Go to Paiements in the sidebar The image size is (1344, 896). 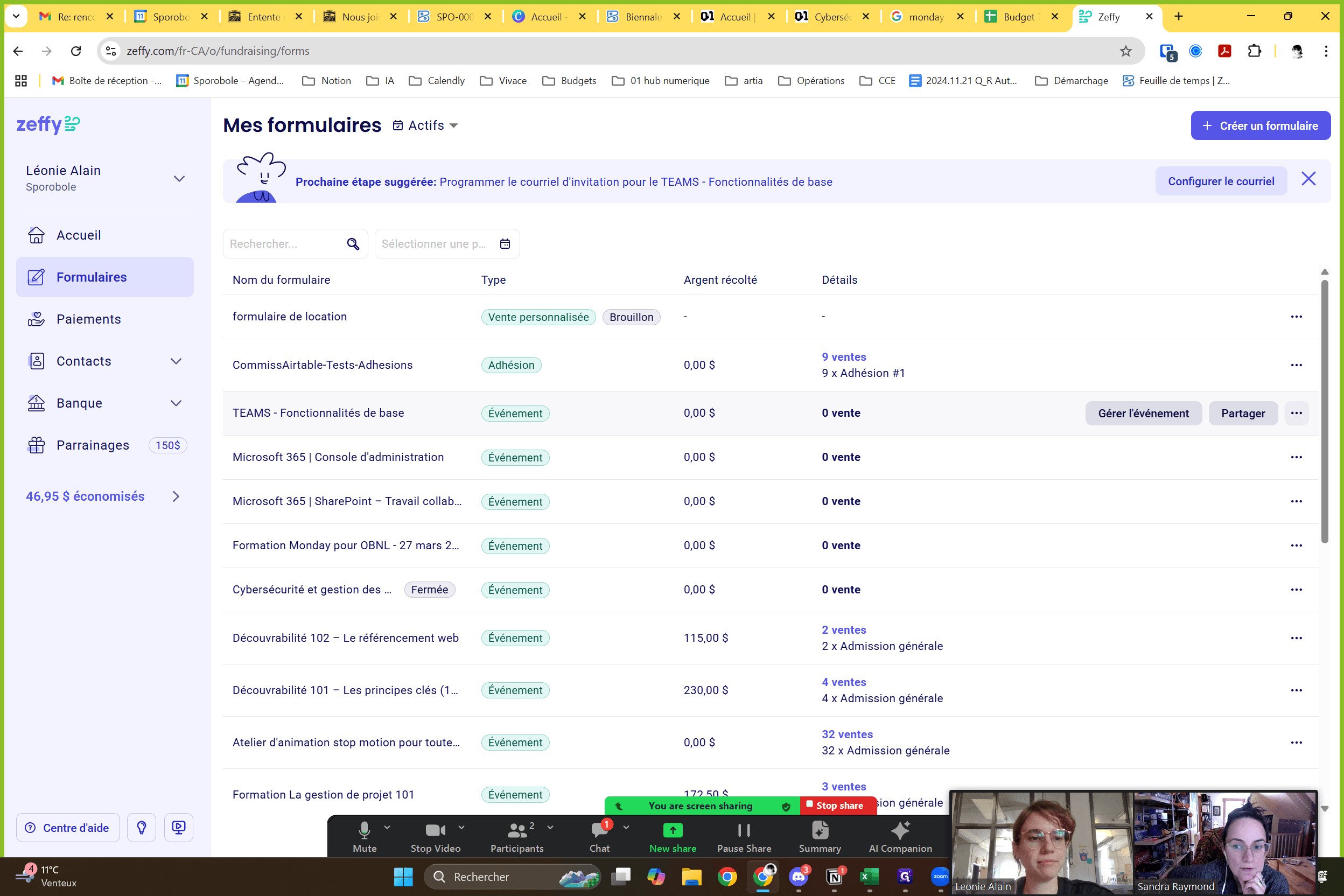(104, 319)
